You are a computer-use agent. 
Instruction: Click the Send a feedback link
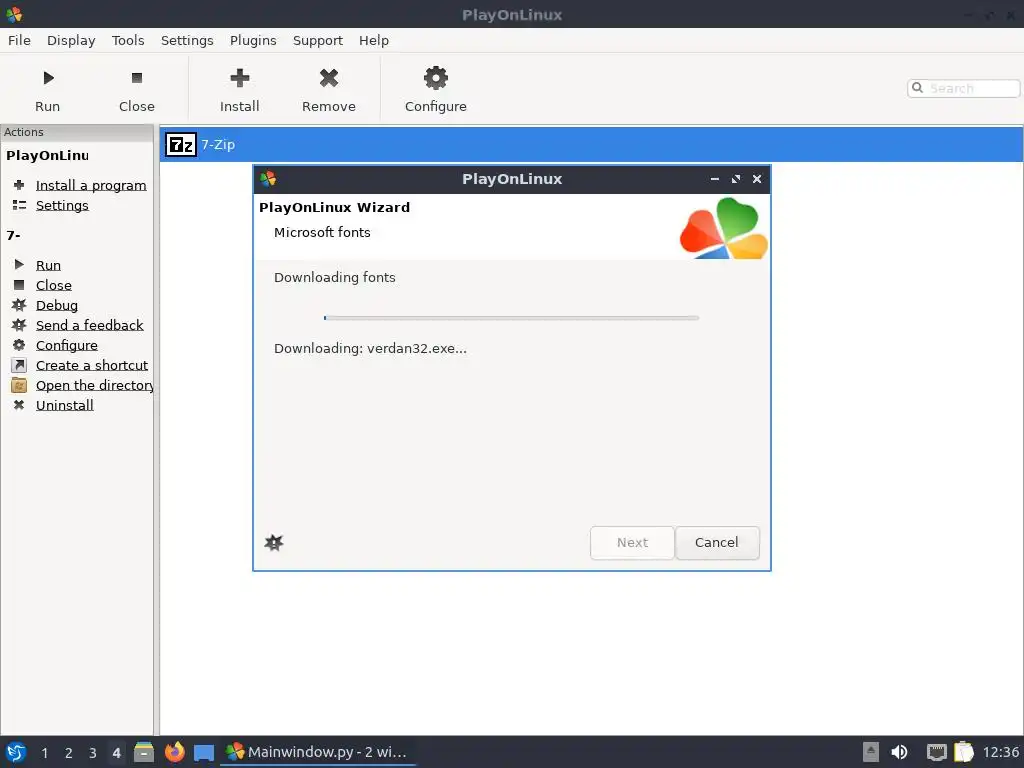(x=89, y=325)
